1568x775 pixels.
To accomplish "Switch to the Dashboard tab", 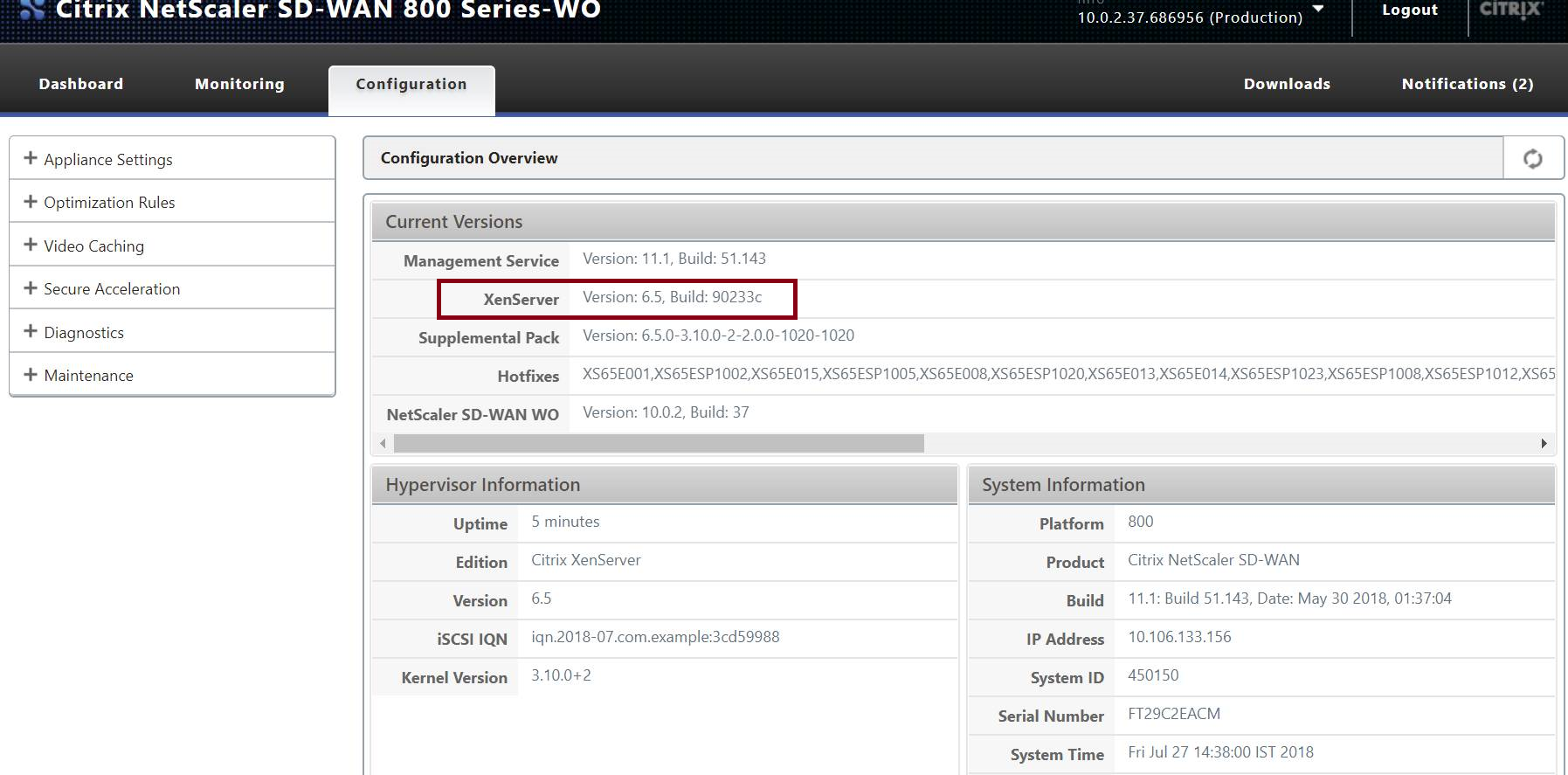I will pos(81,84).
